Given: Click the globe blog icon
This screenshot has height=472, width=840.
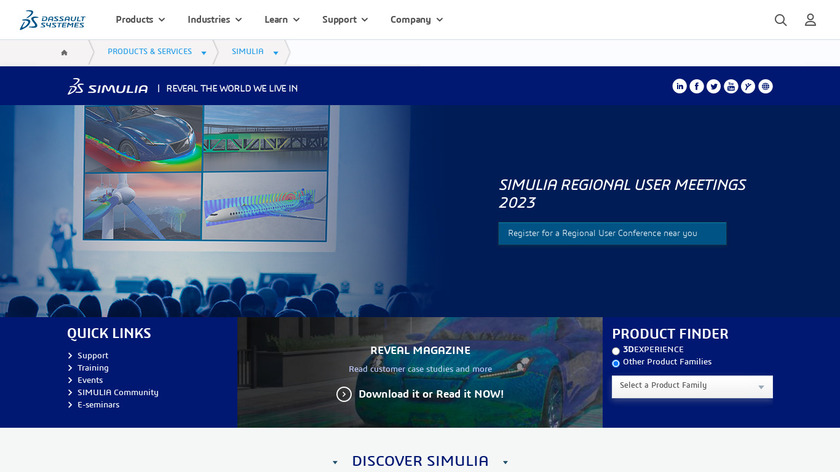Looking at the screenshot, I should [x=766, y=86].
